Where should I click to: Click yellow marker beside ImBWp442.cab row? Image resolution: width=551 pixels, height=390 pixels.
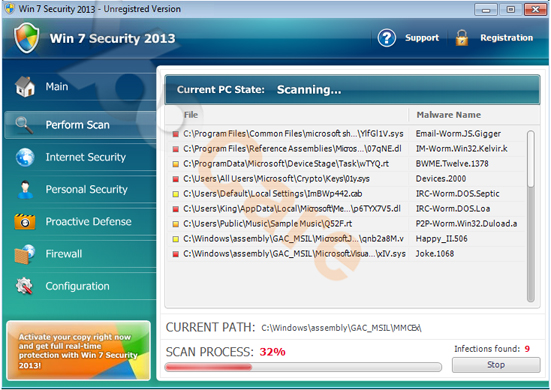176,194
